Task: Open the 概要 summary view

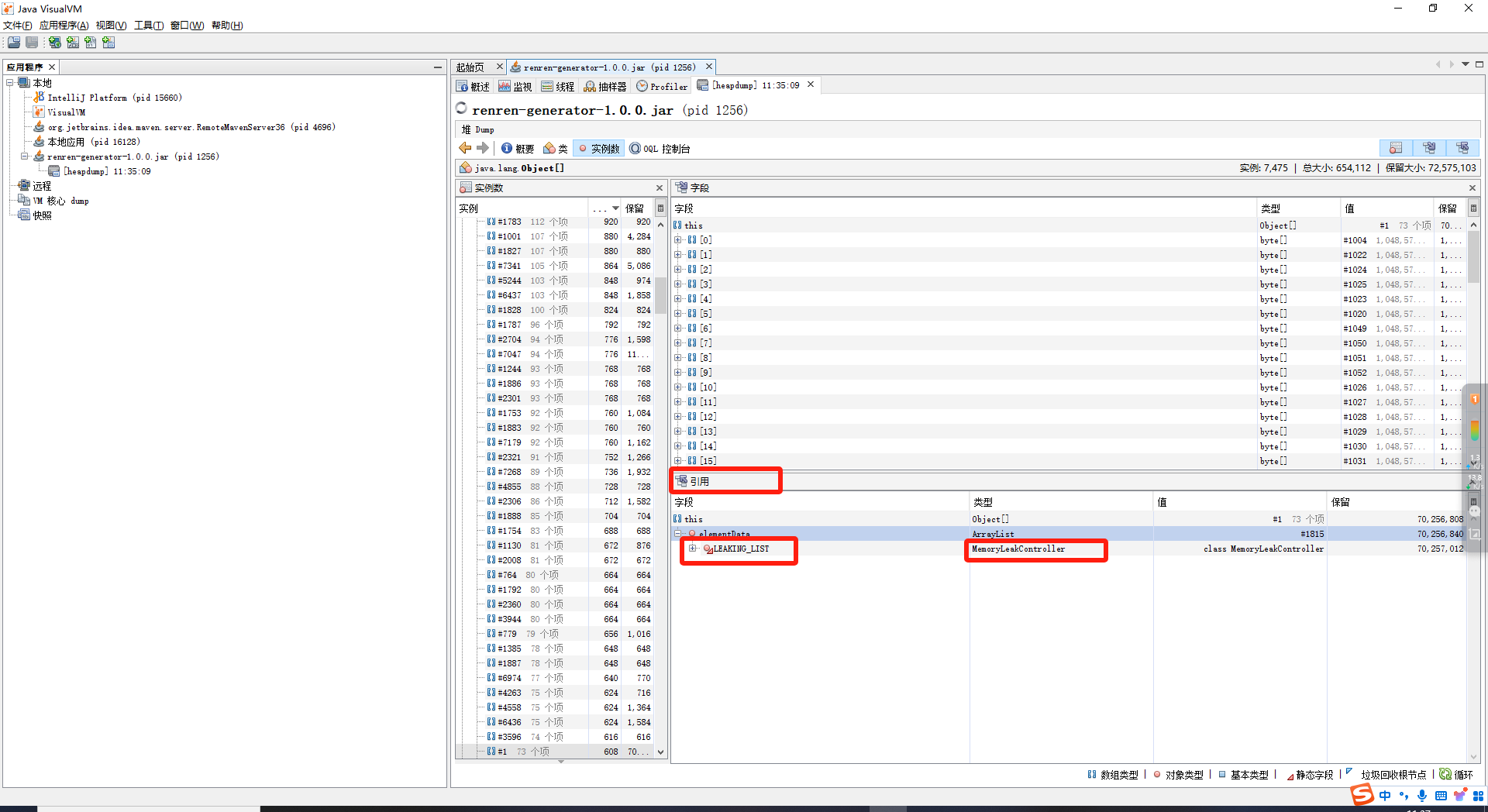Action: [518, 149]
